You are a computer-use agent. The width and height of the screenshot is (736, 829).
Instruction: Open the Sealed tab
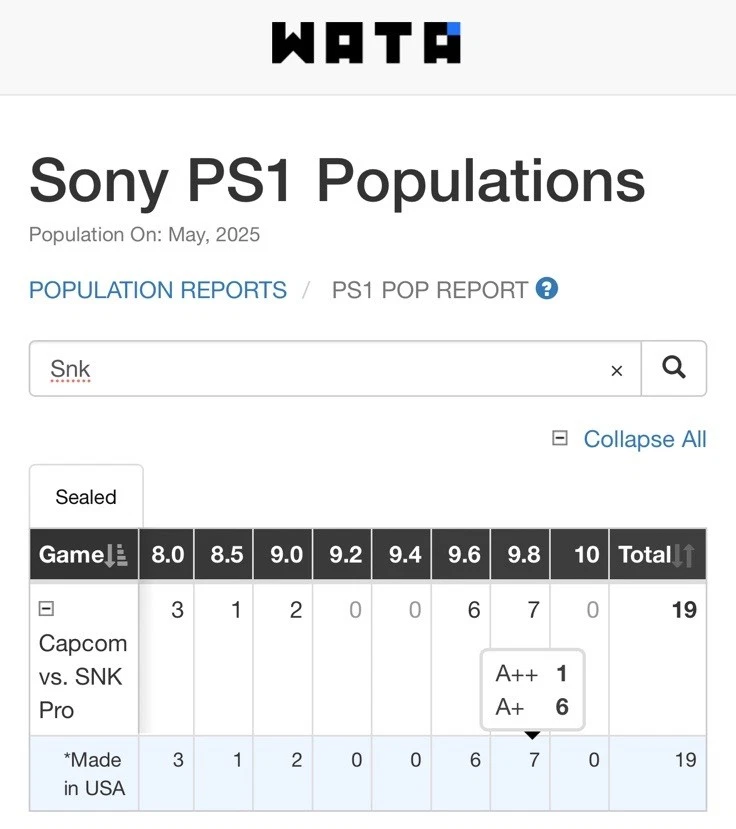[x=86, y=497]
